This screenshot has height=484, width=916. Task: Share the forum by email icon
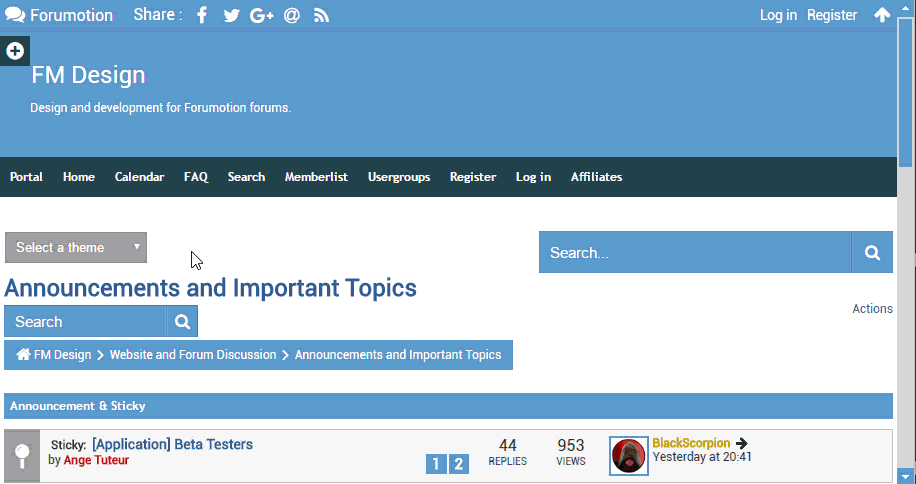click(x=292, y=15)
